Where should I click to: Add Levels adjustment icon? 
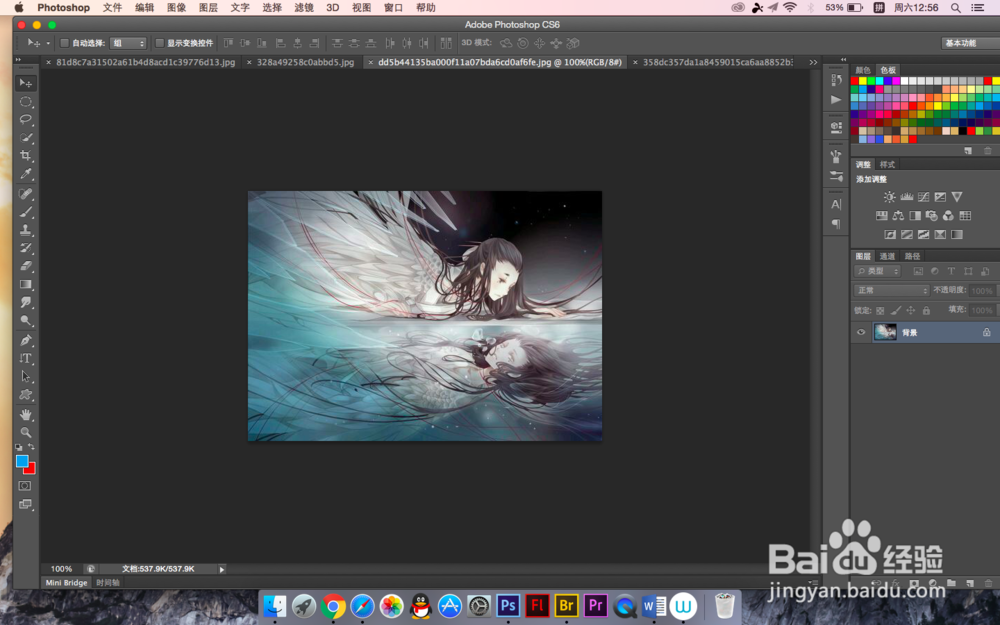pos(906,197)
